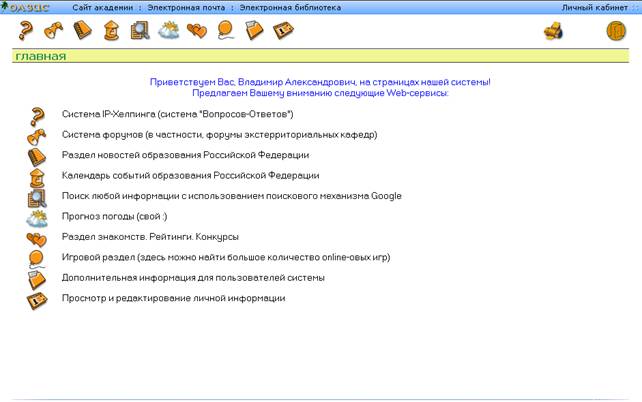This screenshot has height=402, width=642.
Task: Click the tower calendar icon in toolbar
Action: tap(111, 31)
